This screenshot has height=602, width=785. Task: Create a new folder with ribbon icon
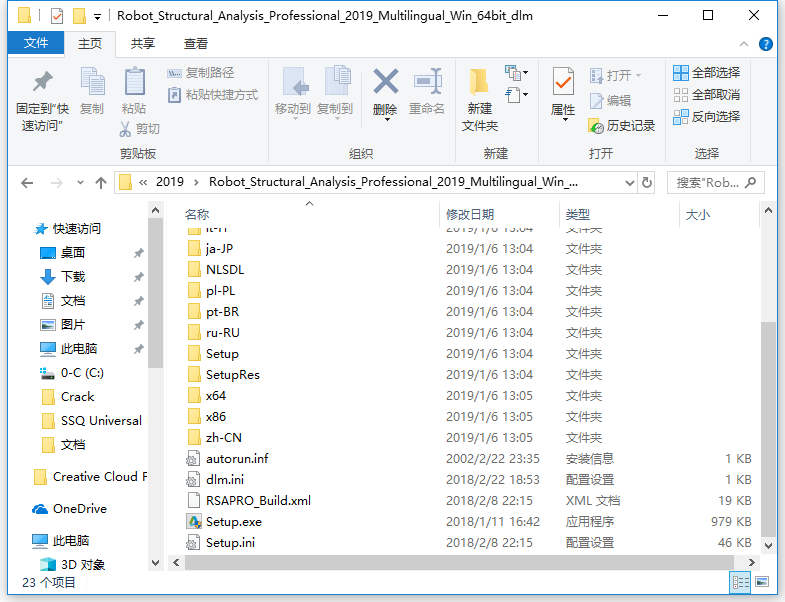click(x=479, y=82)
